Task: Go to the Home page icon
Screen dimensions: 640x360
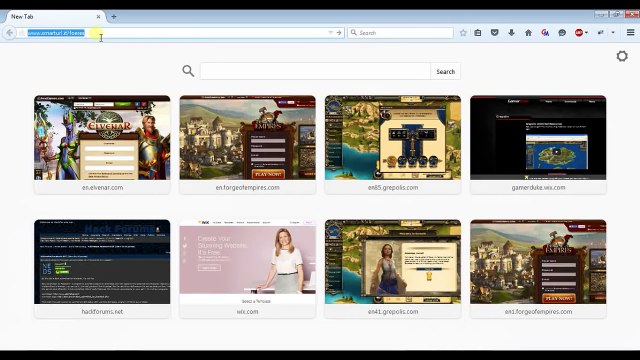Action: pos(528,33)
